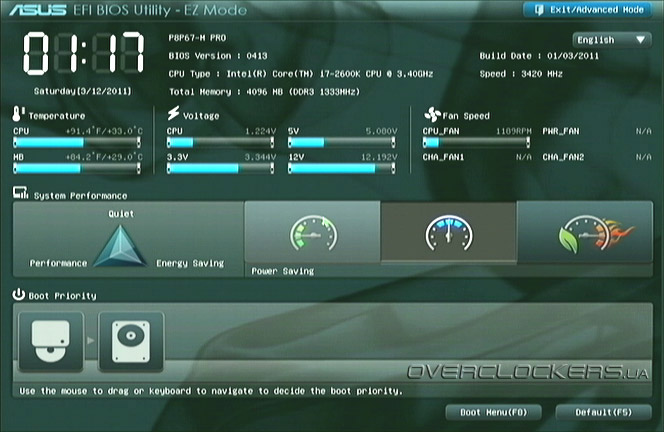Click the 5V voltage bar

[x=342, y=143]
